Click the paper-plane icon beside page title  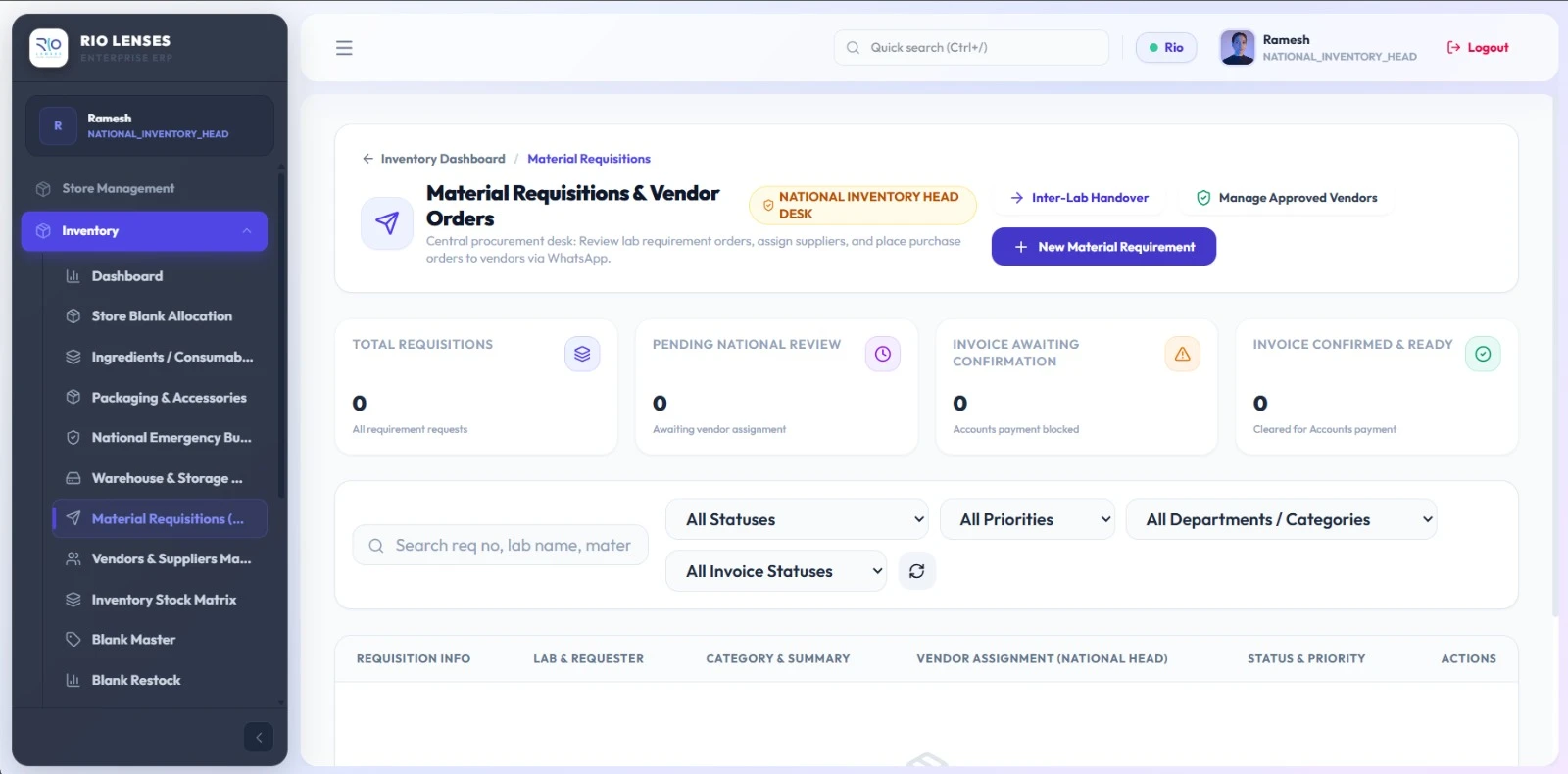(387, 223)
